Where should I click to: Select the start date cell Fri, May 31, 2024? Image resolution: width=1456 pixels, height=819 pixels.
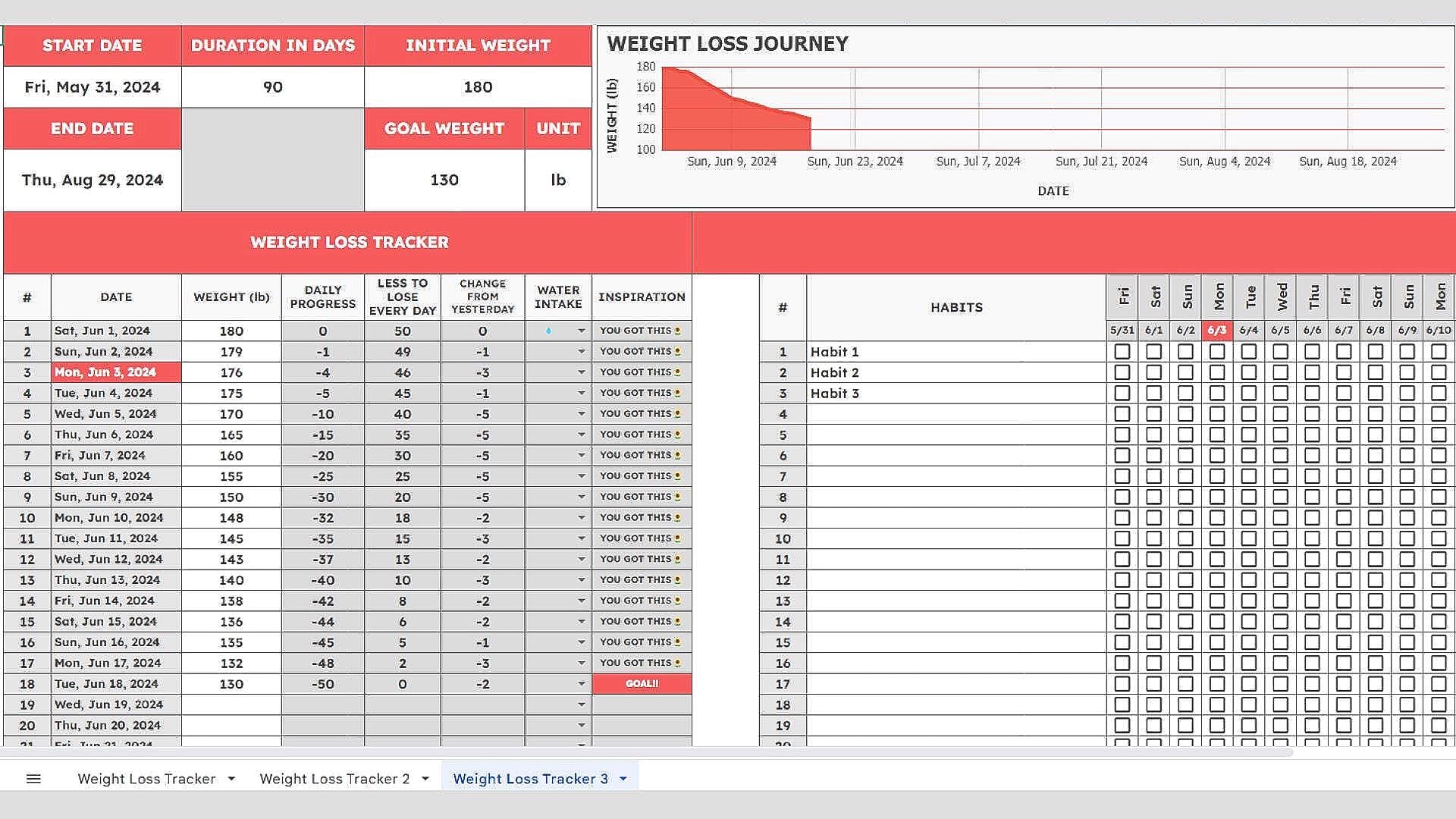click(93, 87)
